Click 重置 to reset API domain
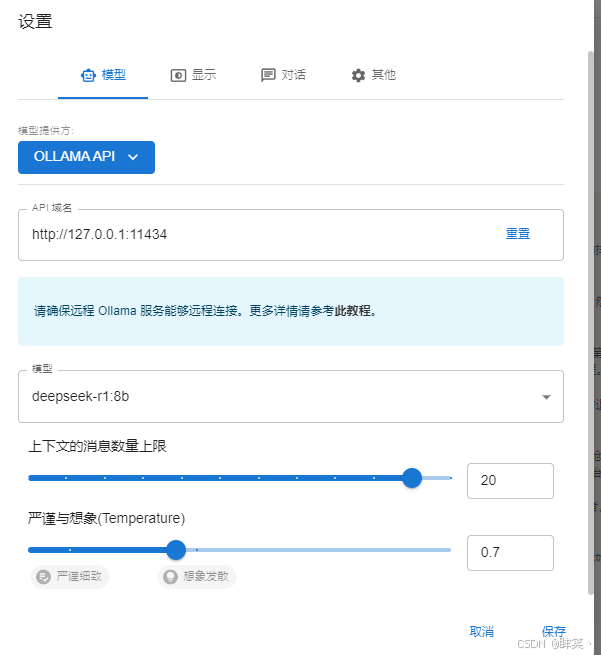Viewport: 601px width, 655px height. pos(518,234)
